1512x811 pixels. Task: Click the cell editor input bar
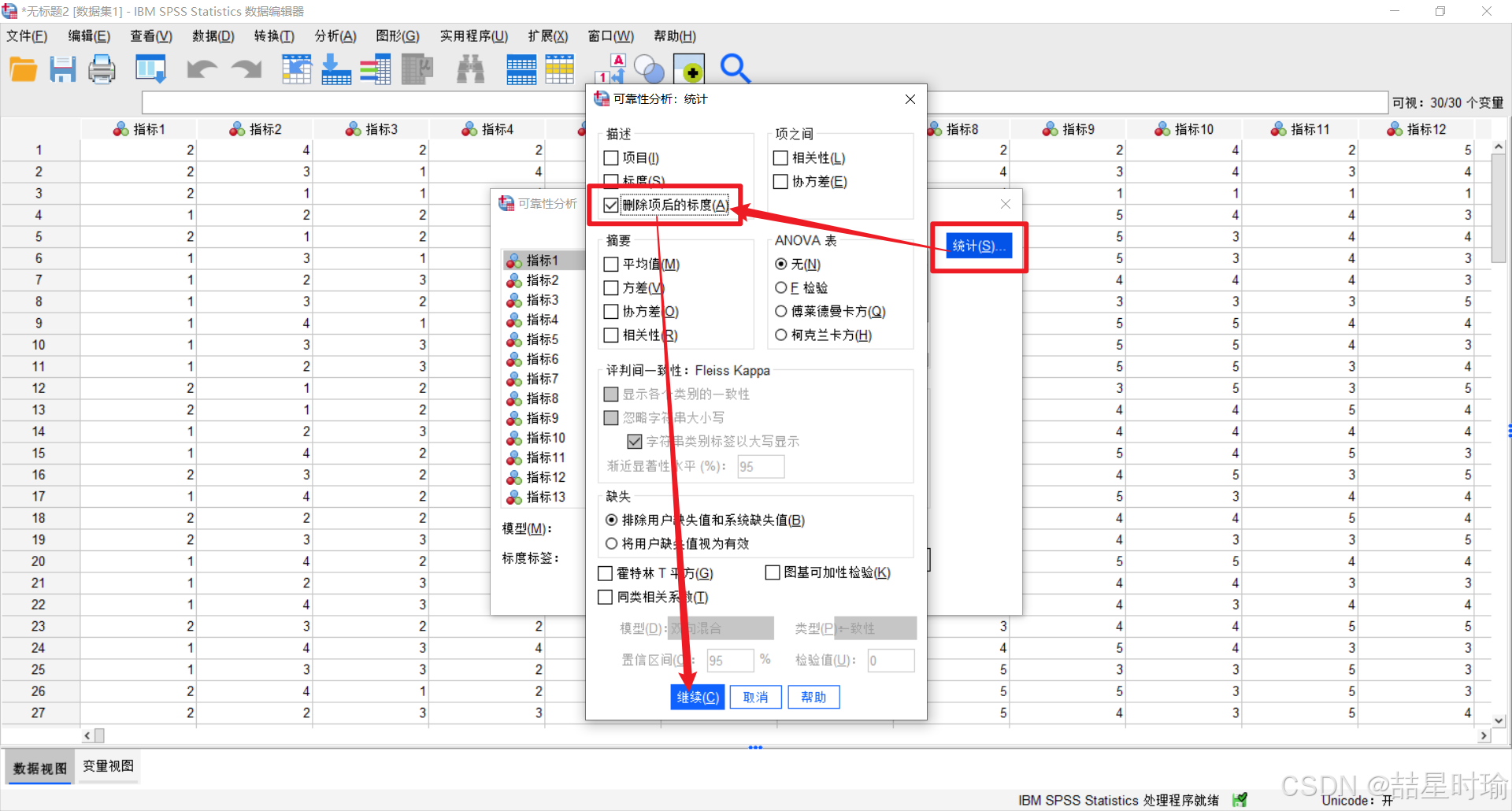[x=764, y=103]
